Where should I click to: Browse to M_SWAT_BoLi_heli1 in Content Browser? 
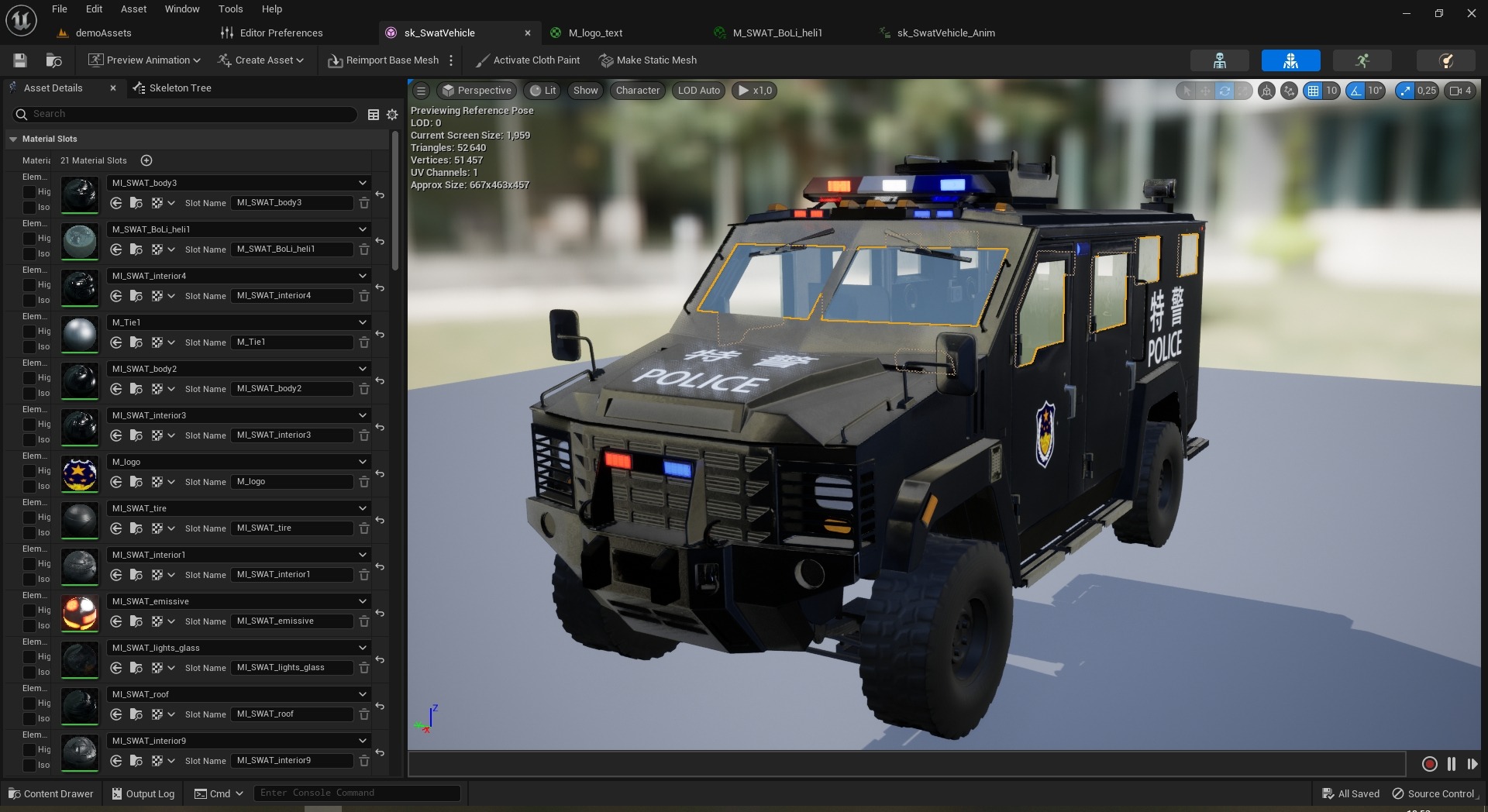coord(136,249)
